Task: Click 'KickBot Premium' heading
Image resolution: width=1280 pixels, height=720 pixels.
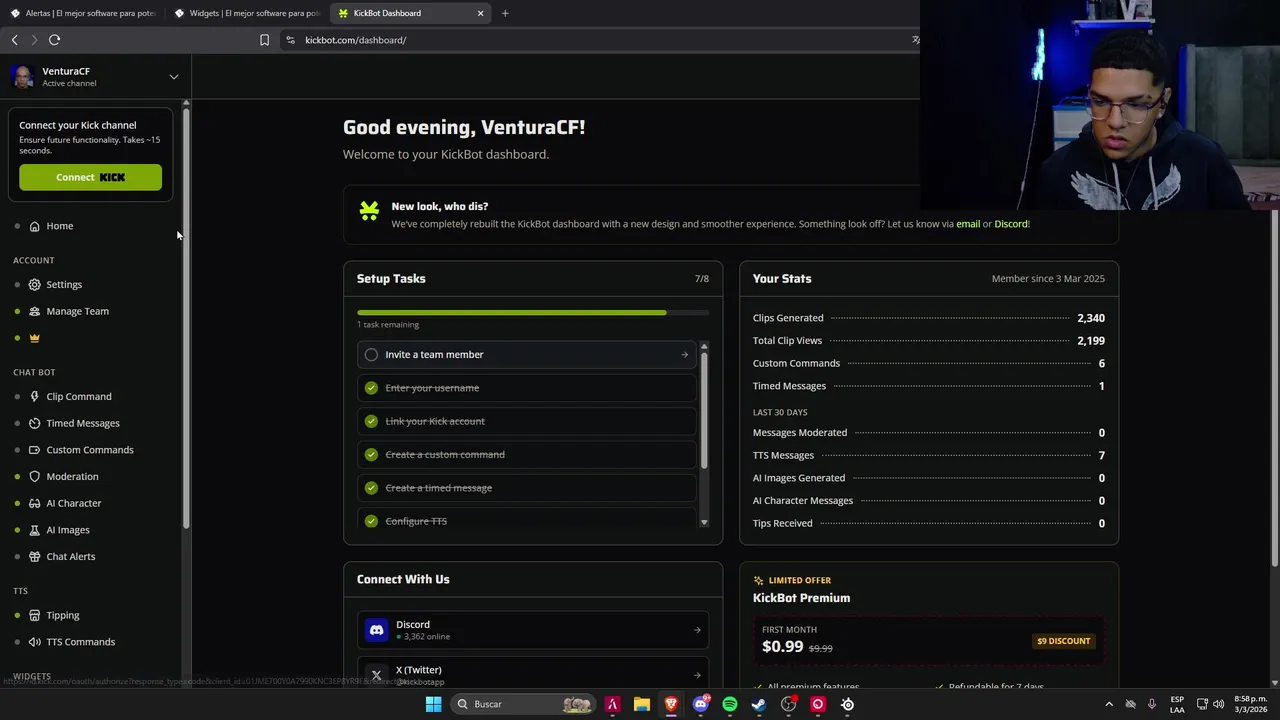Action: [801, 598]
